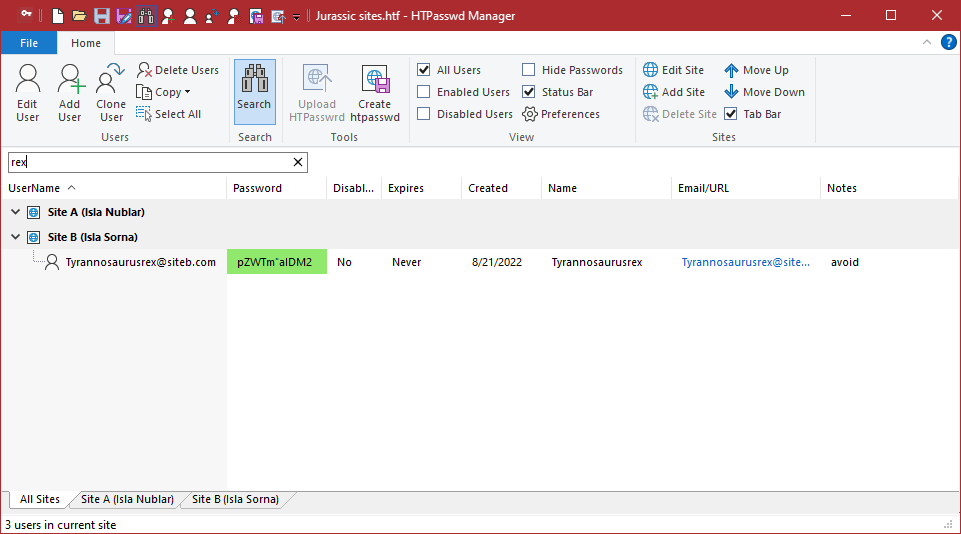Image resolution: width=961 pixels, height=534 pixels.
Task: Click Move Up arrow button
Action: [756, 70]
